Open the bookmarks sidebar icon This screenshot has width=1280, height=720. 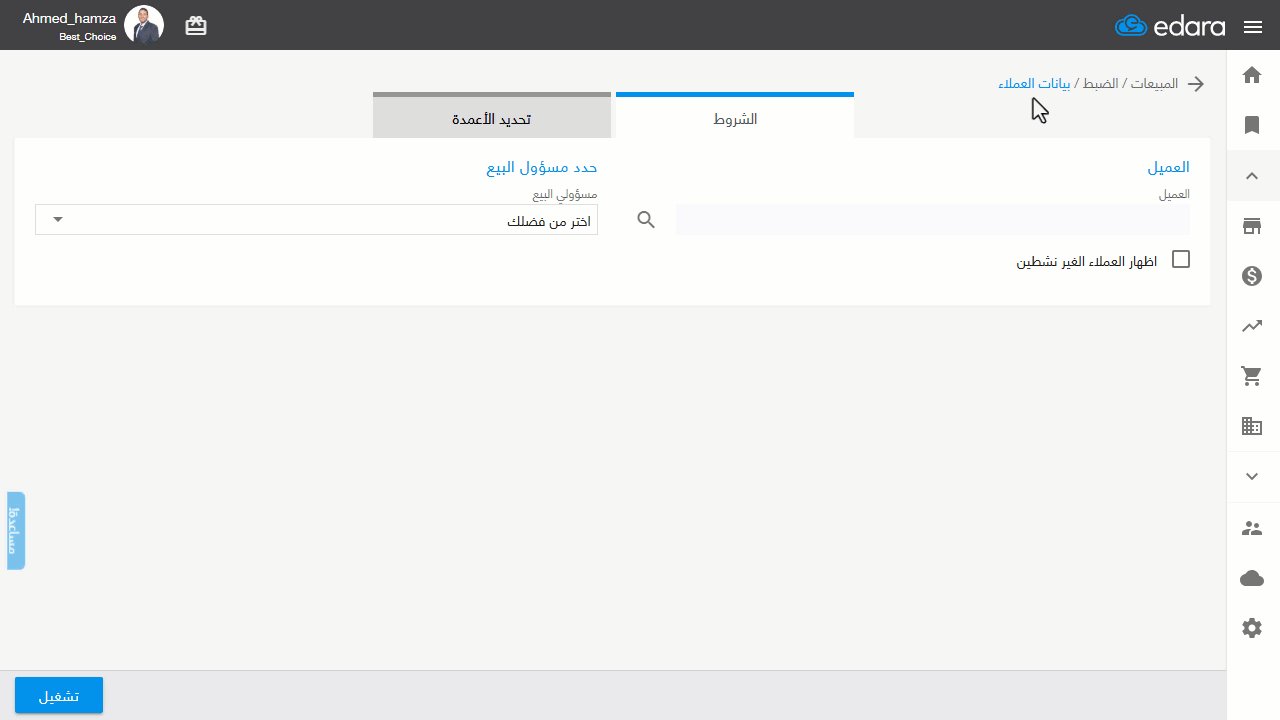click(1252, 125)
